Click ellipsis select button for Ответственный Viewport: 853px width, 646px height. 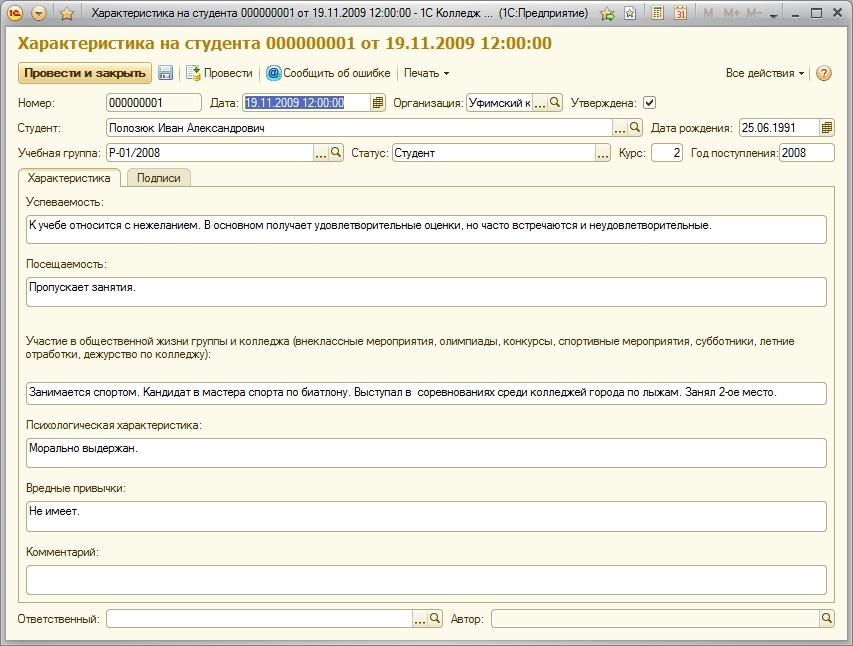coord(420,619)
